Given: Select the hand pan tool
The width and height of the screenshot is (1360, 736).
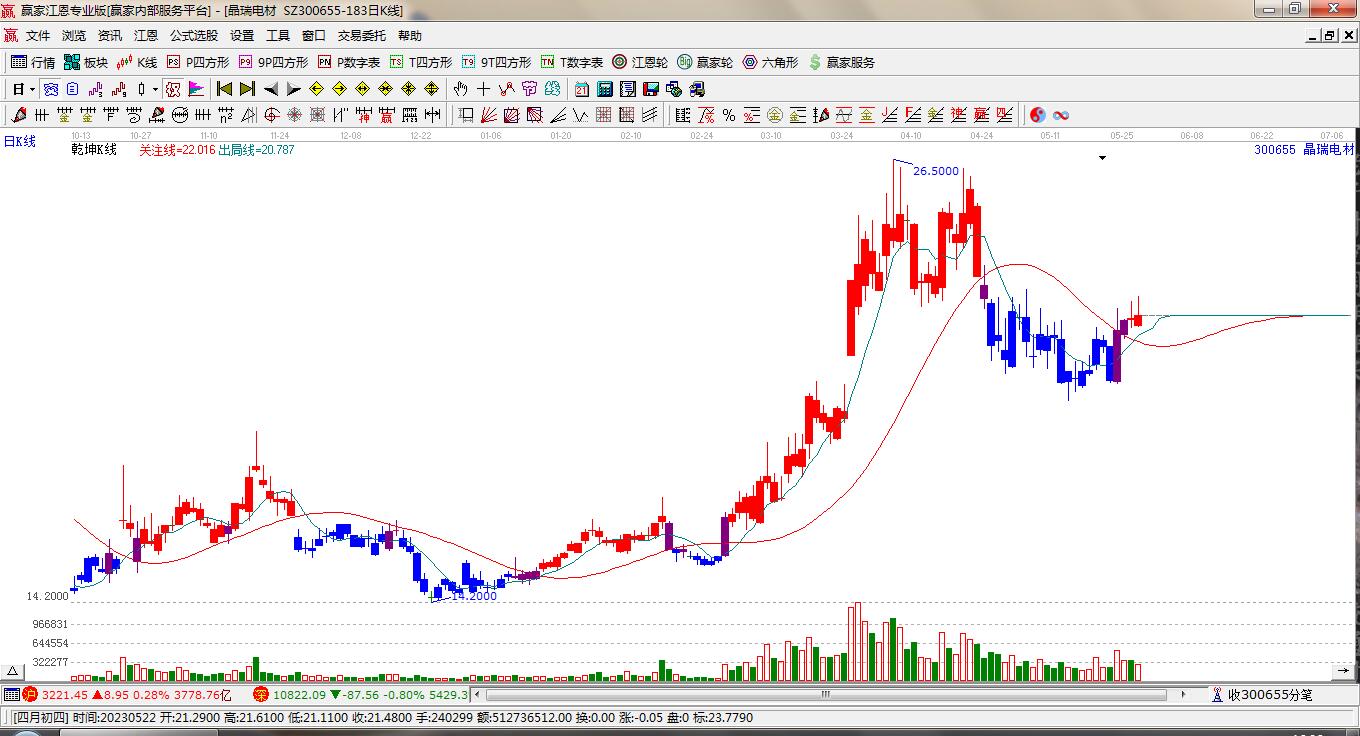Looking at the screenshot, I should point(461,89).
